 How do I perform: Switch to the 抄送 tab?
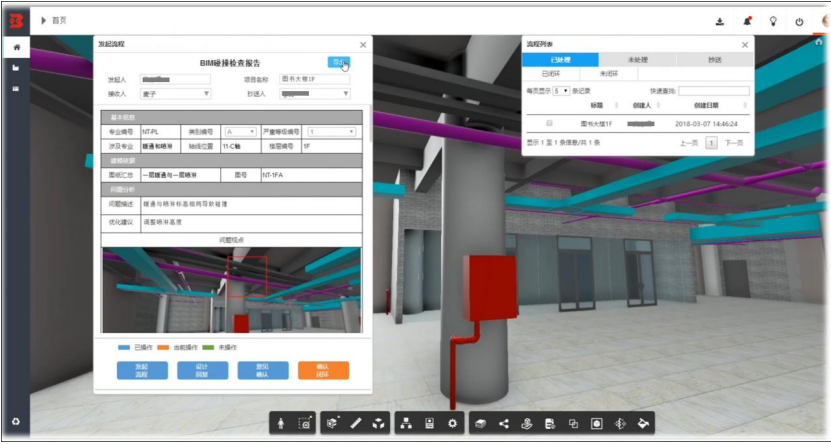(715, 60)
